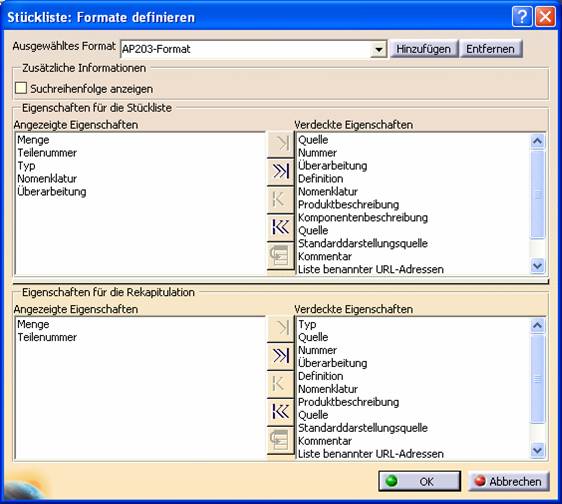Viewport: 562px width, 504px height.
Task: Open the Ausgewähltes Format dropdown arrow
Action: coord(378,49)
